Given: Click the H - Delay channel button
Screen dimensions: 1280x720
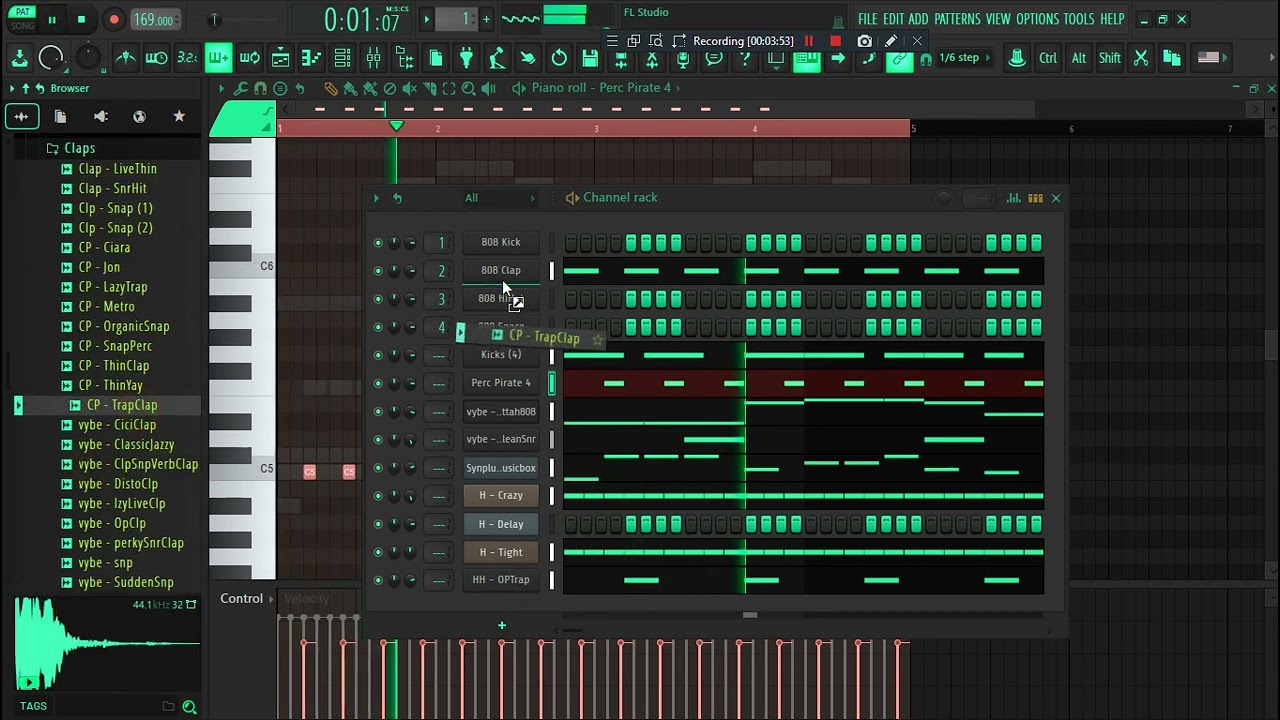Looking at the screenshot, I should [x=501, y=524].
